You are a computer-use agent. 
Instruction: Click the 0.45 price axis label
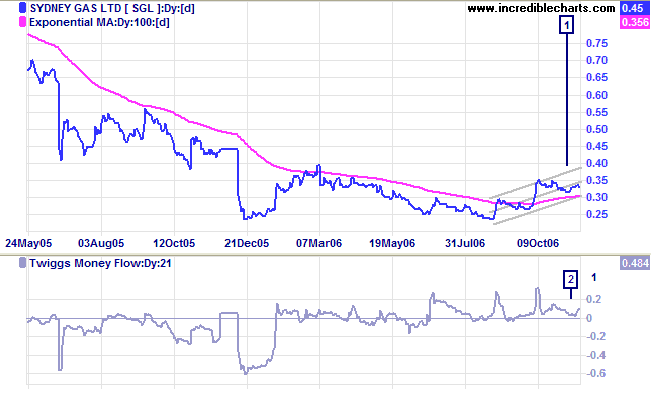pyautogui.click(x=597, y=146)
